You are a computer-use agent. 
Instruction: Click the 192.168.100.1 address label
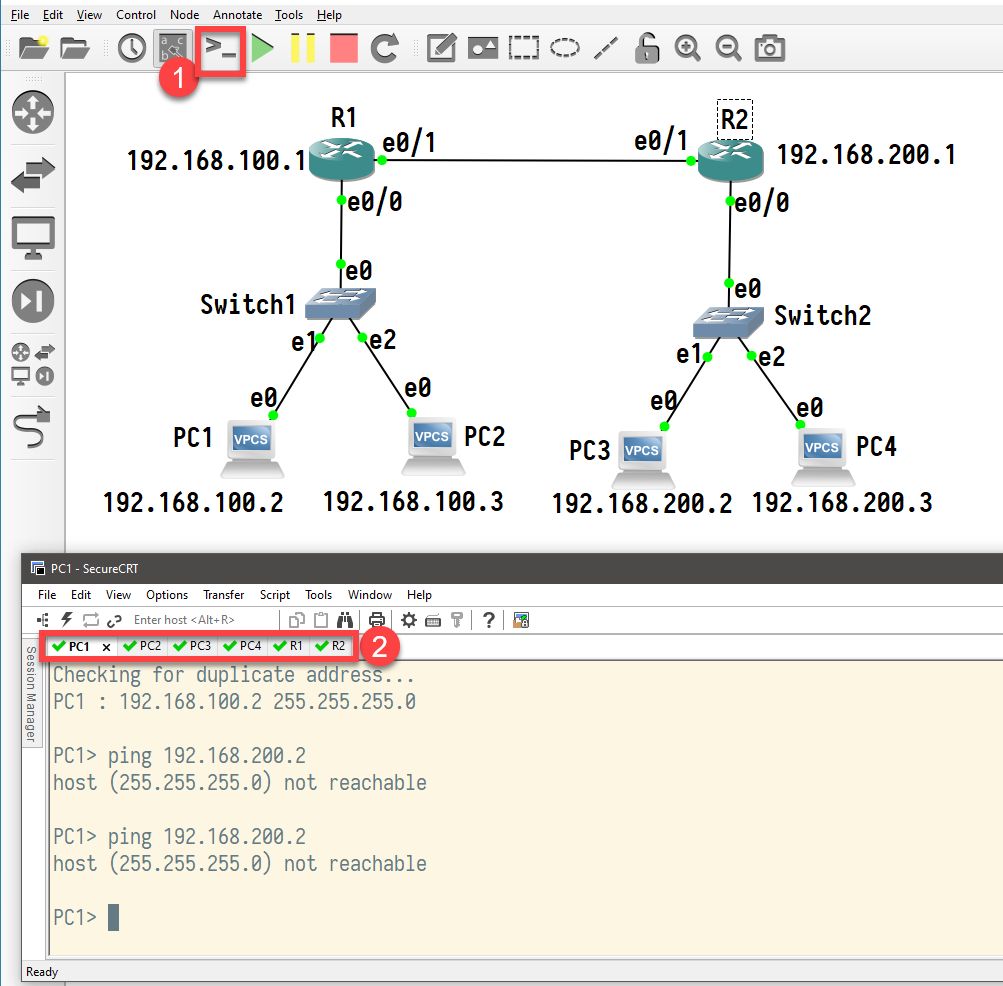(x=216, y=161)
